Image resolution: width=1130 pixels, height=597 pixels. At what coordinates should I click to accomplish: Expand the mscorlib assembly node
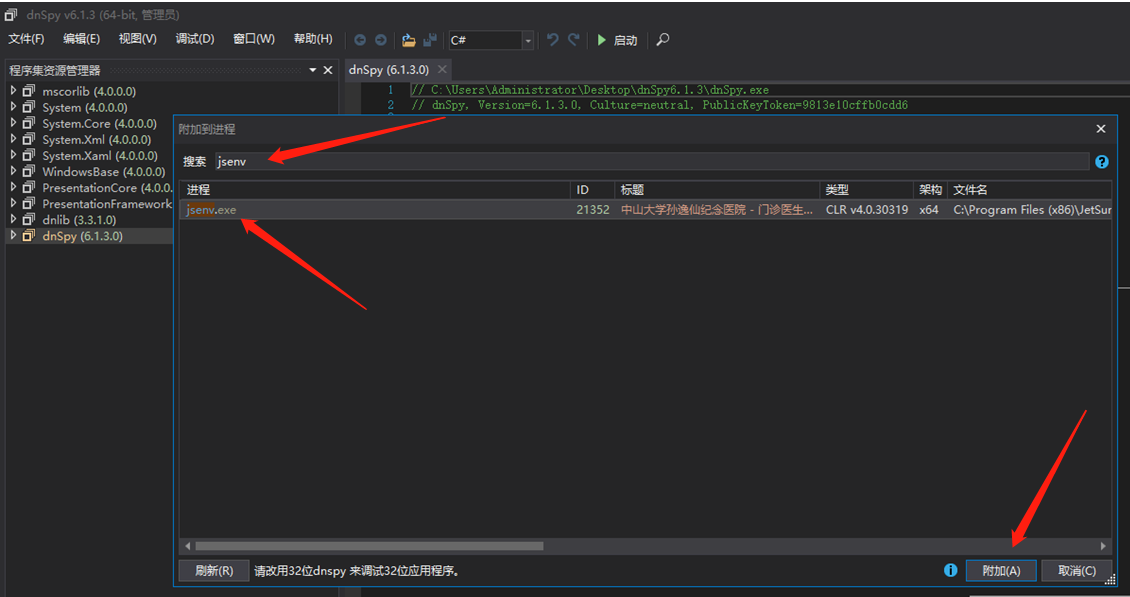click(x=14, y=90)
